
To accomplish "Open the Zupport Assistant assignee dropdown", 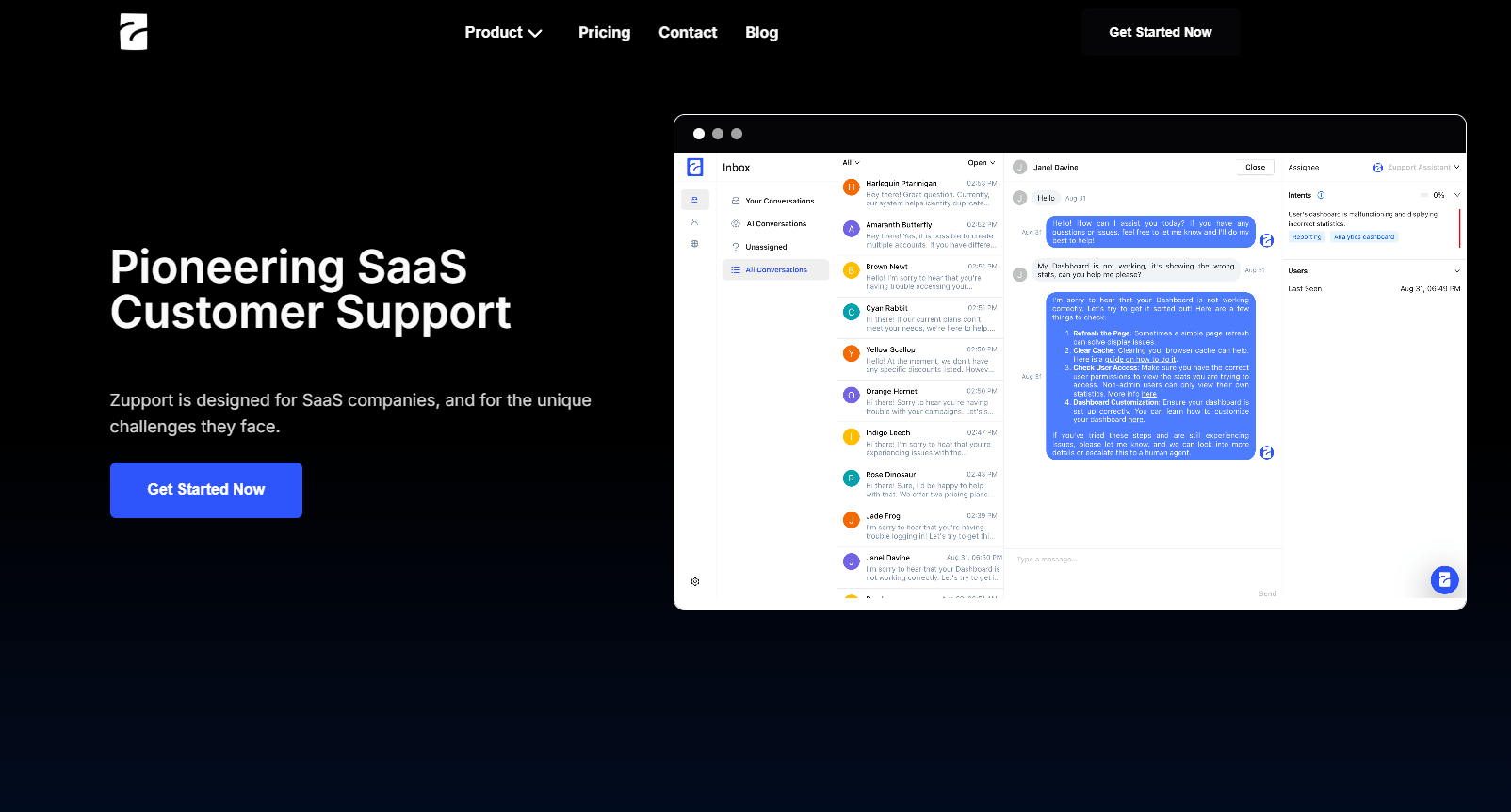I will [1416, 167].
